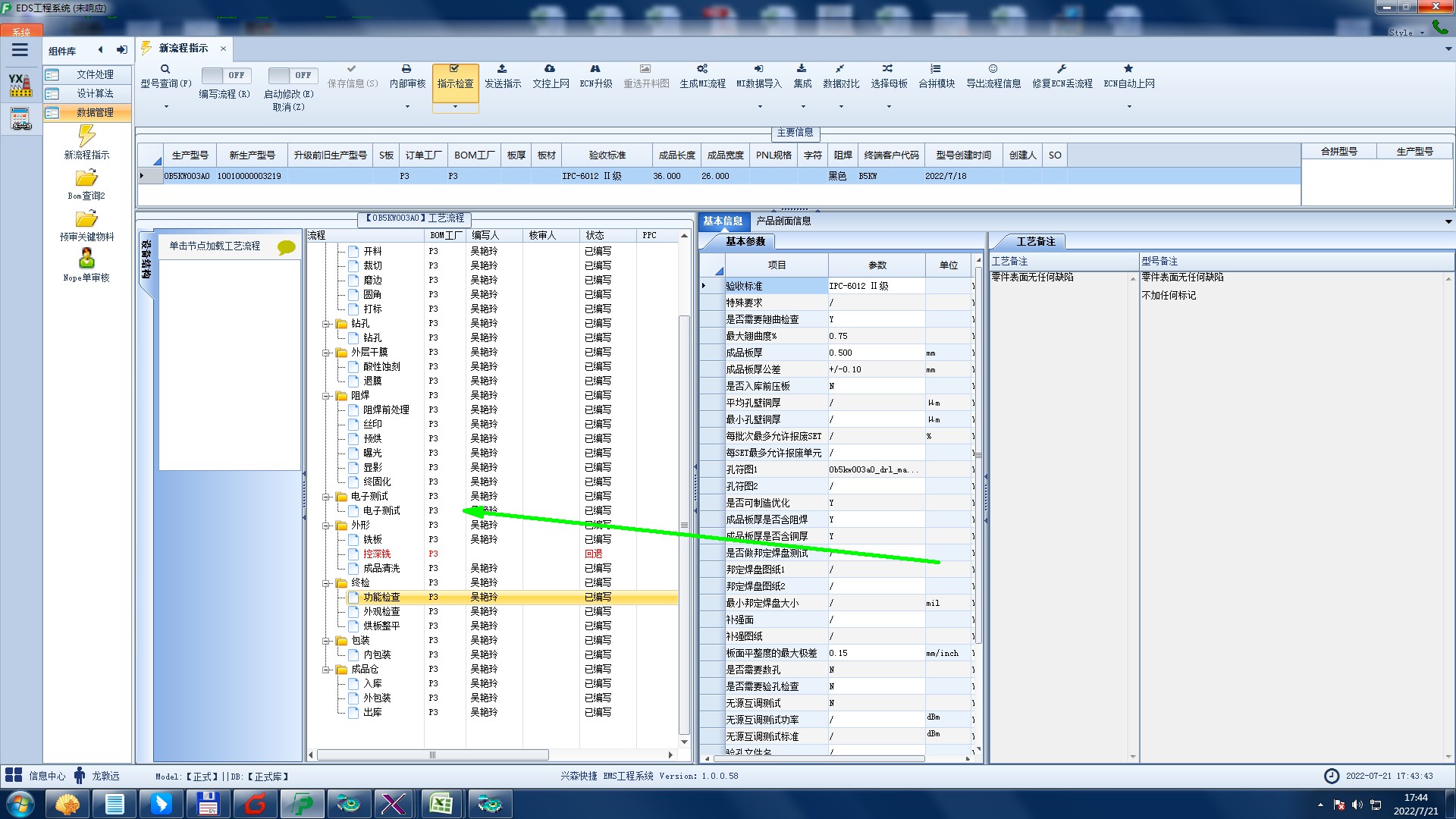Open dropdown arrow under 选择母板
The height and width of the screenshot is (819, 1456).
[x=889, y=107]
